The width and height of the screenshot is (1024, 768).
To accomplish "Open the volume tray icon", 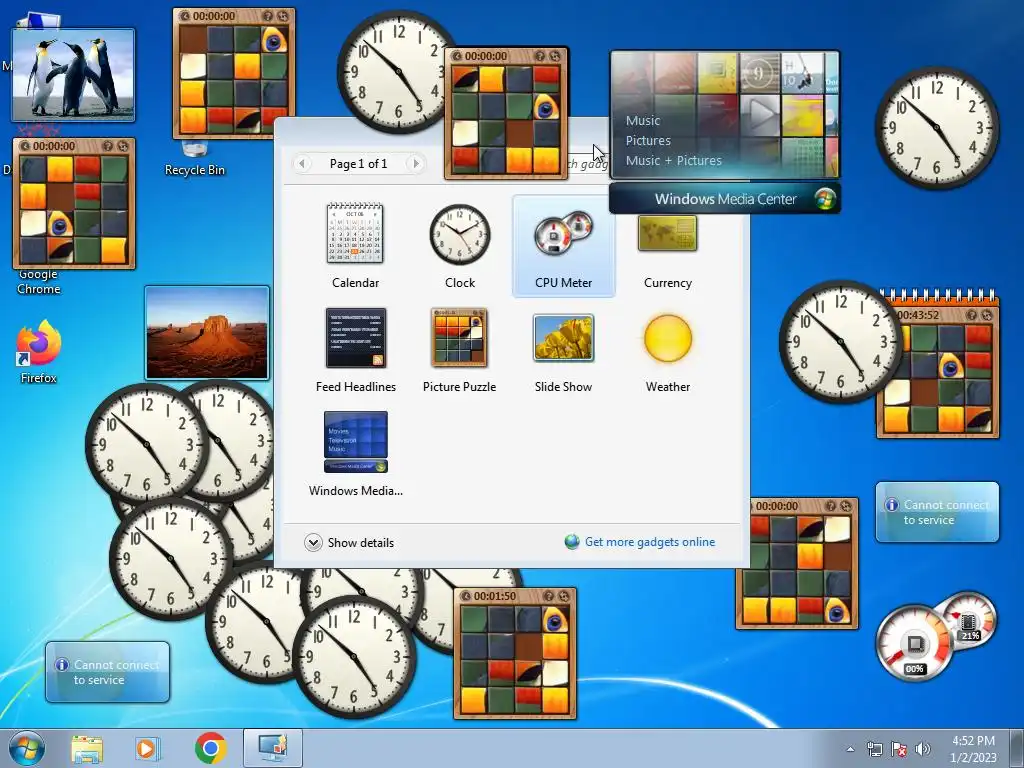I will point(922,750).
